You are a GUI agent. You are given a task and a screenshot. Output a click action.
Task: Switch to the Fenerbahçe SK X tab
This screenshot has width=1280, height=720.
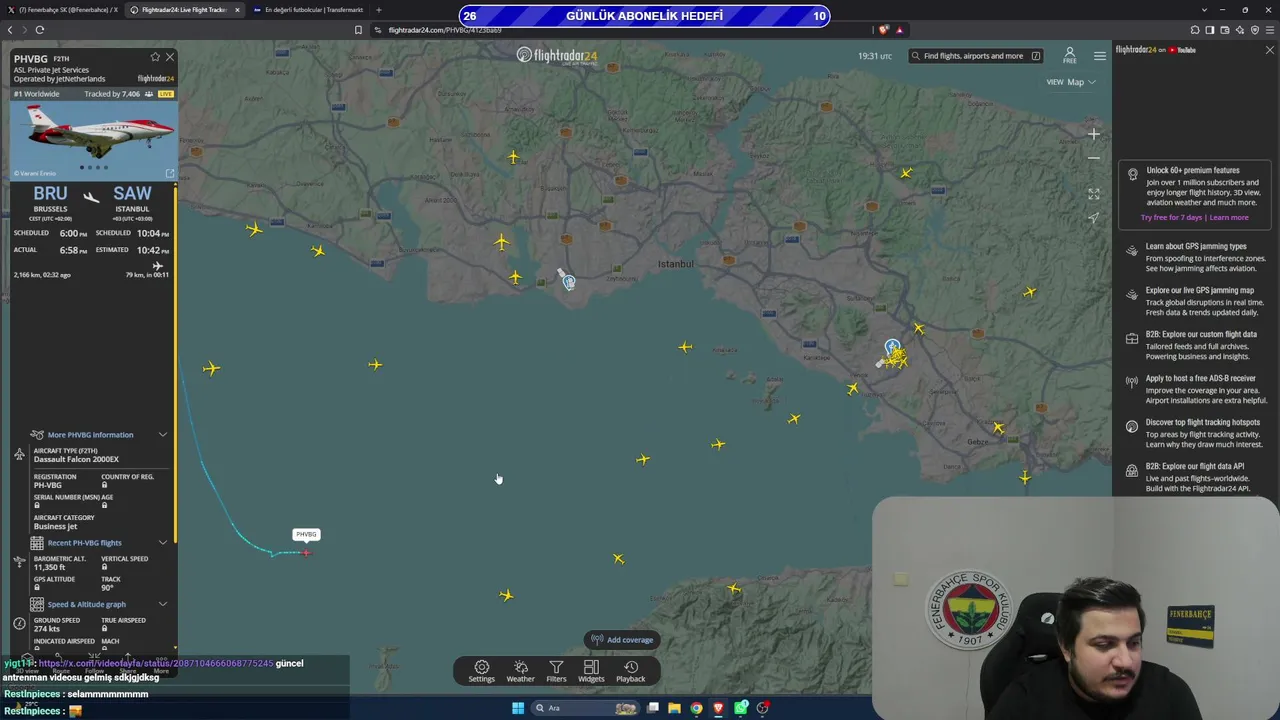(62, 10)
